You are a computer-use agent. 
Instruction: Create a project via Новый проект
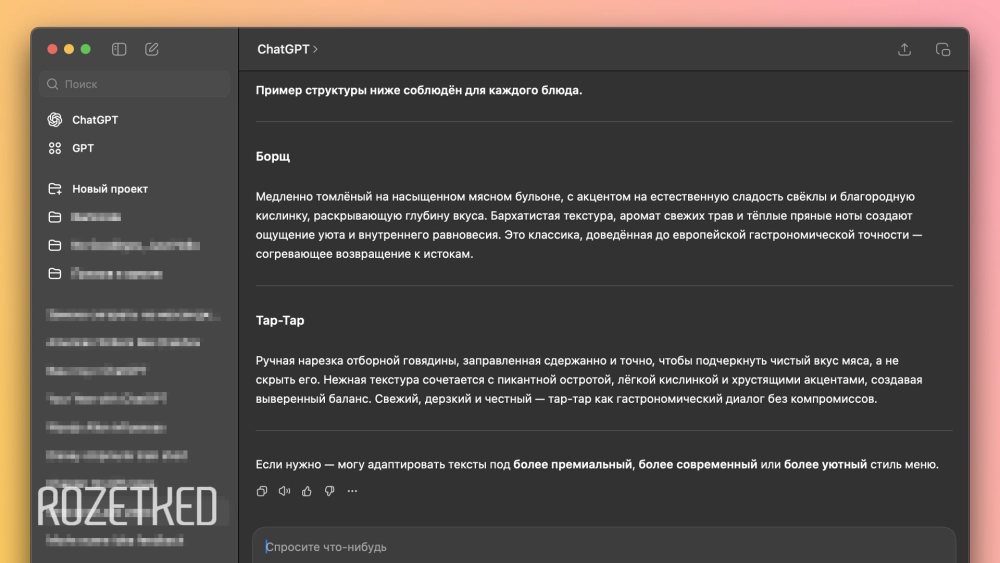(x=109, y=189)
